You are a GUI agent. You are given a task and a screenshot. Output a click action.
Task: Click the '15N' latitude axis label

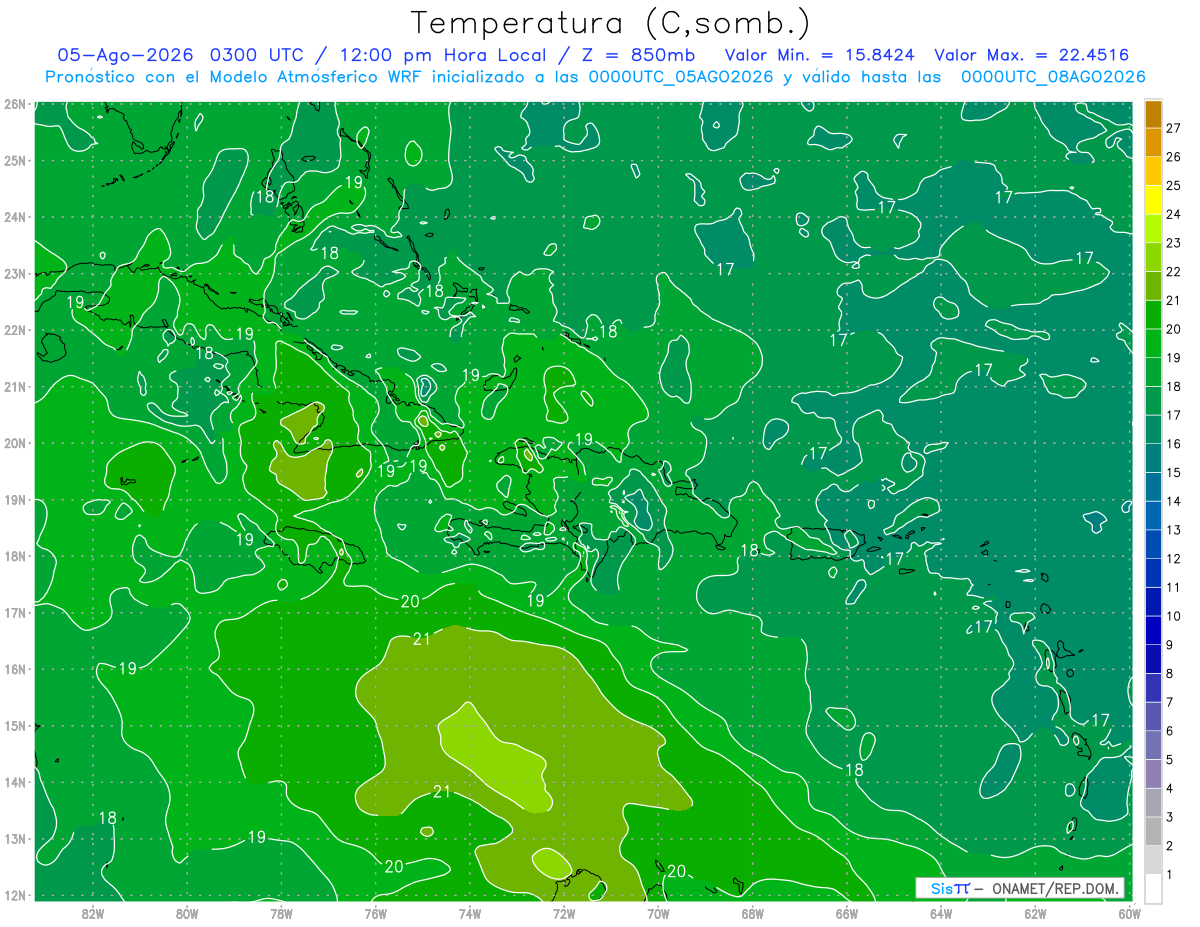click(15, 726)
